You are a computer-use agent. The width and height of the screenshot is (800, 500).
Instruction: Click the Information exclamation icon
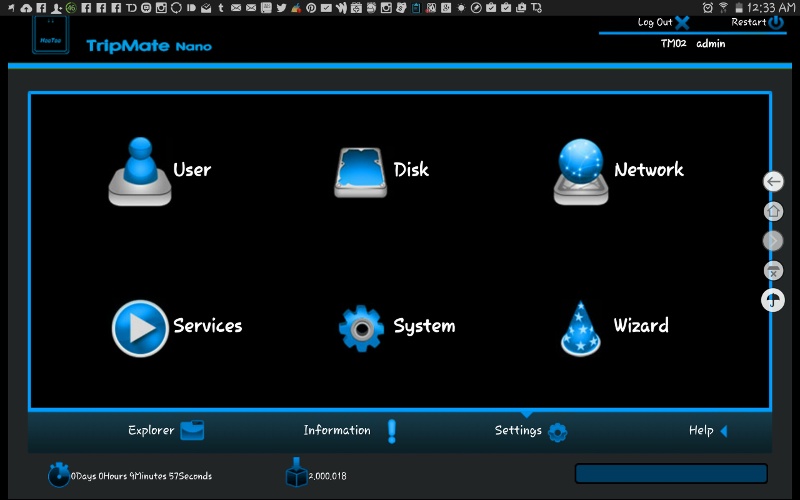pyautogui.click(x=391, y=432)
